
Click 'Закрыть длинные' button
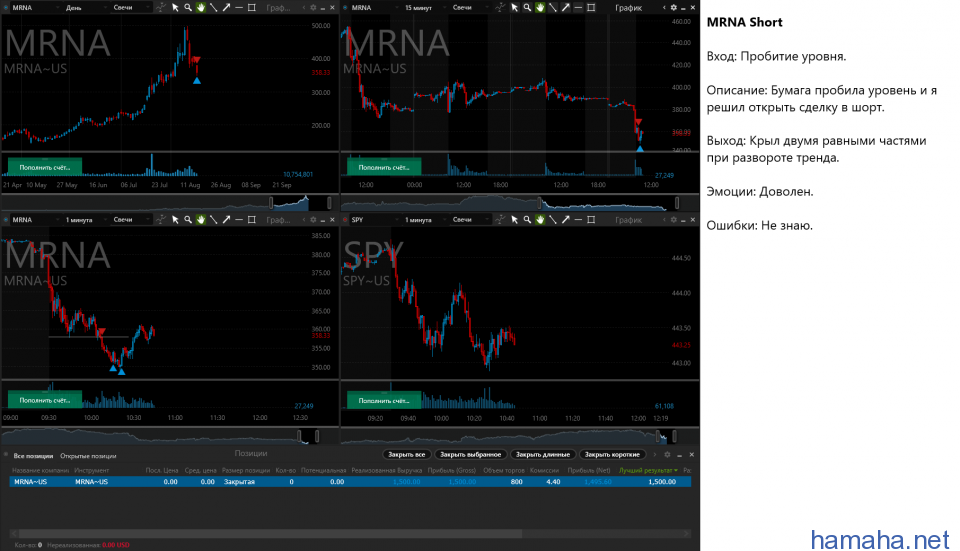542,454
